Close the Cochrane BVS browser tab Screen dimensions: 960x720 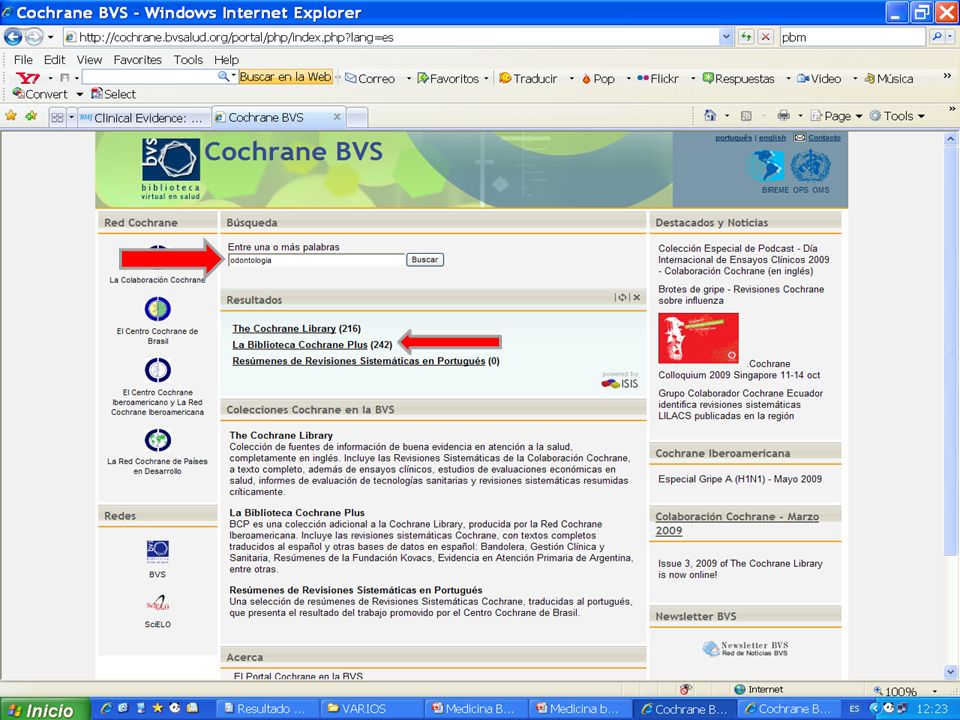[336, 116]
